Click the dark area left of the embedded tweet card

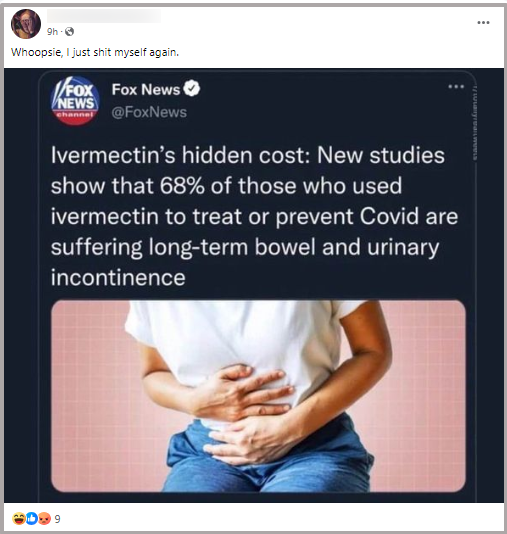coord(21,285)
